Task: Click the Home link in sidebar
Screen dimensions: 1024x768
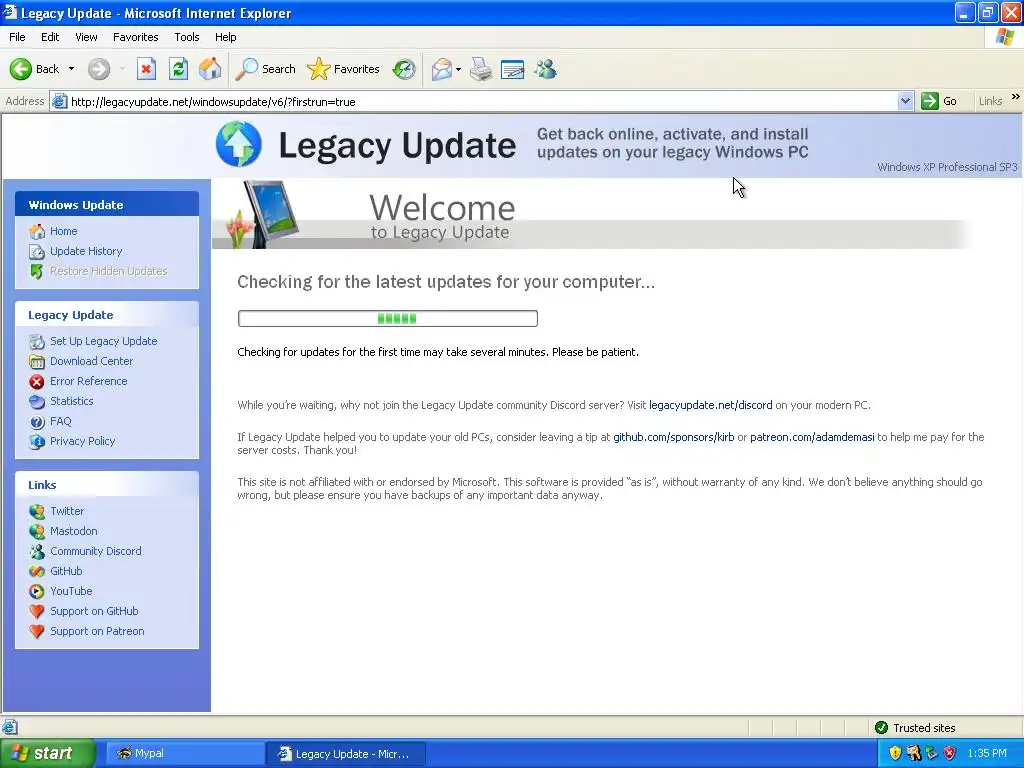Action: (x=63, y=231)
